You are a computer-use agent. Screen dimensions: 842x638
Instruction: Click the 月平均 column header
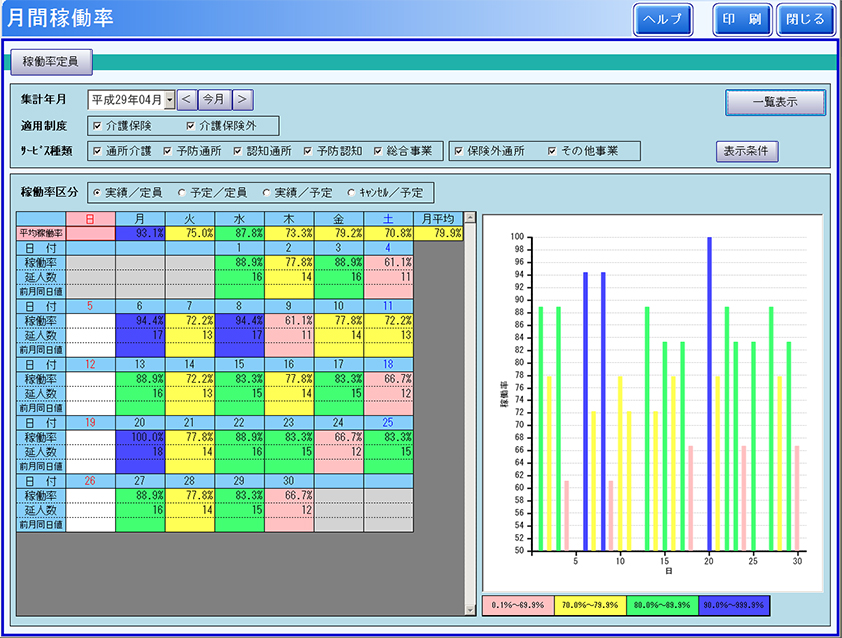(x=438, y=219)
